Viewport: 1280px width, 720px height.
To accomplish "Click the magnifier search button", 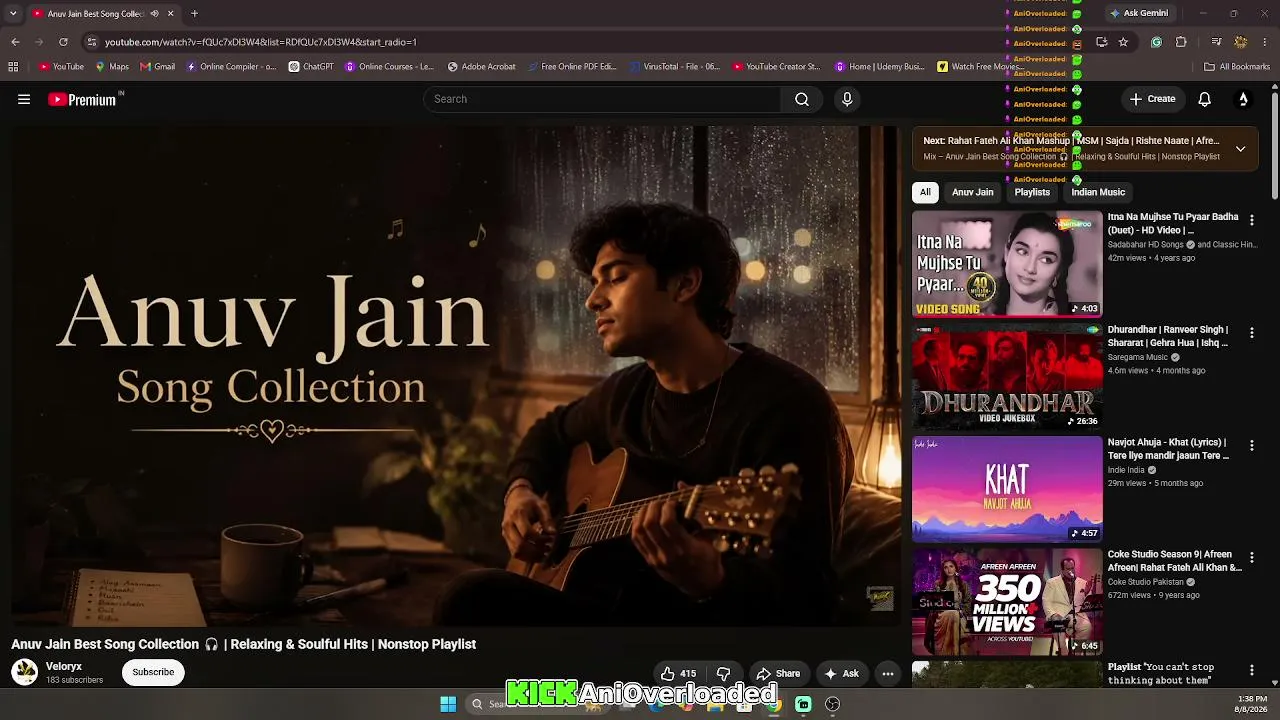I will tap(802, 99).
